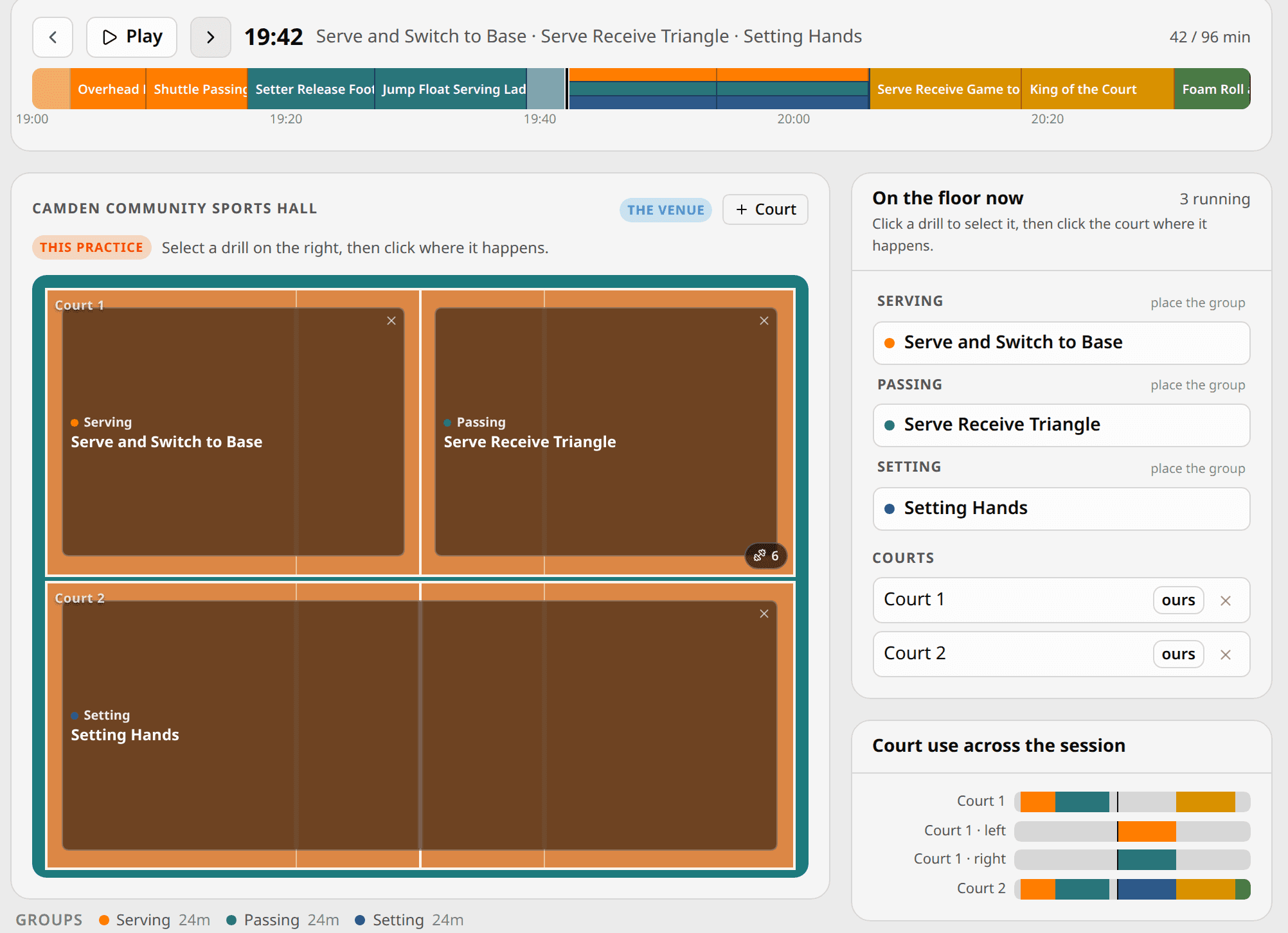Switch to THE VENUE mode
This screenshot has height=933, width=1288.
(x=665, y=210)
